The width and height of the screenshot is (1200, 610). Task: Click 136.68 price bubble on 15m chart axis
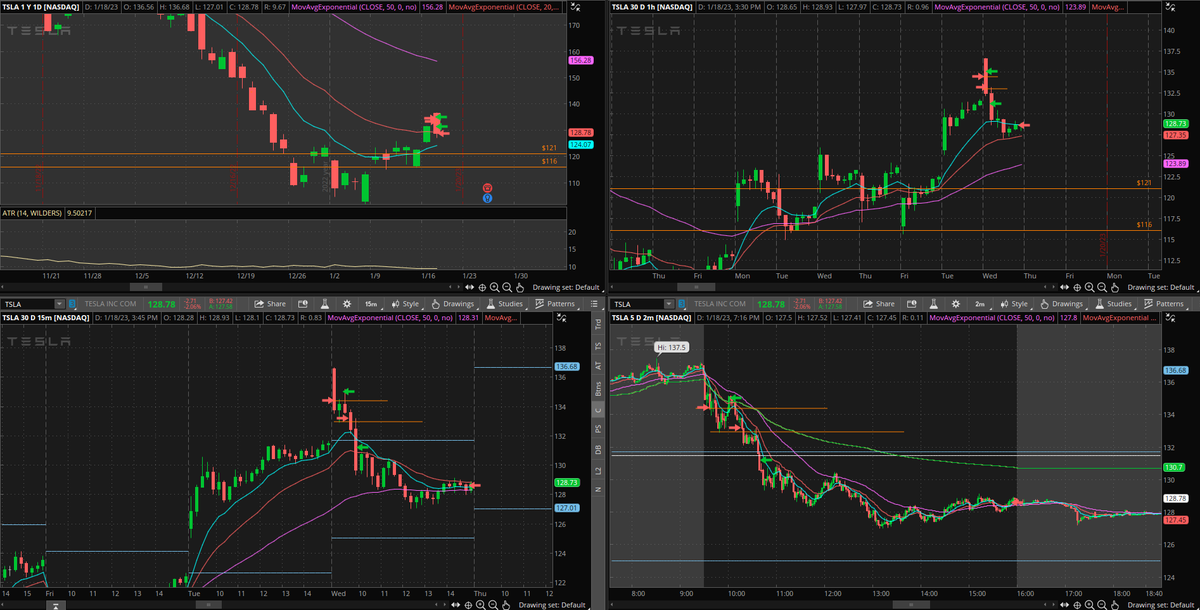click(x=566, y=367)
